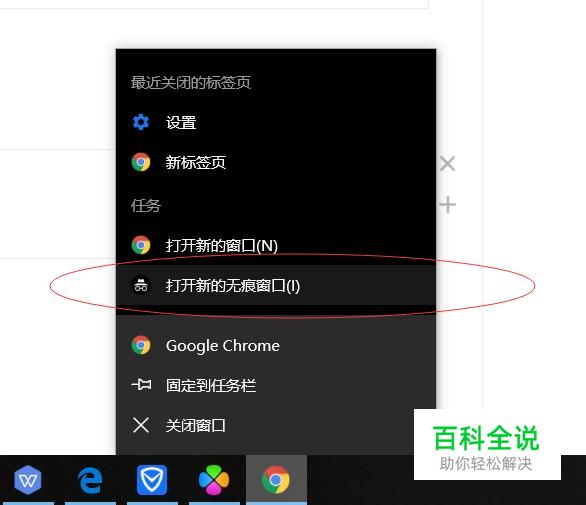Click the gray X icon beside the jump list
This screenshot has width=586, height=505.
[x=447, y=164]
